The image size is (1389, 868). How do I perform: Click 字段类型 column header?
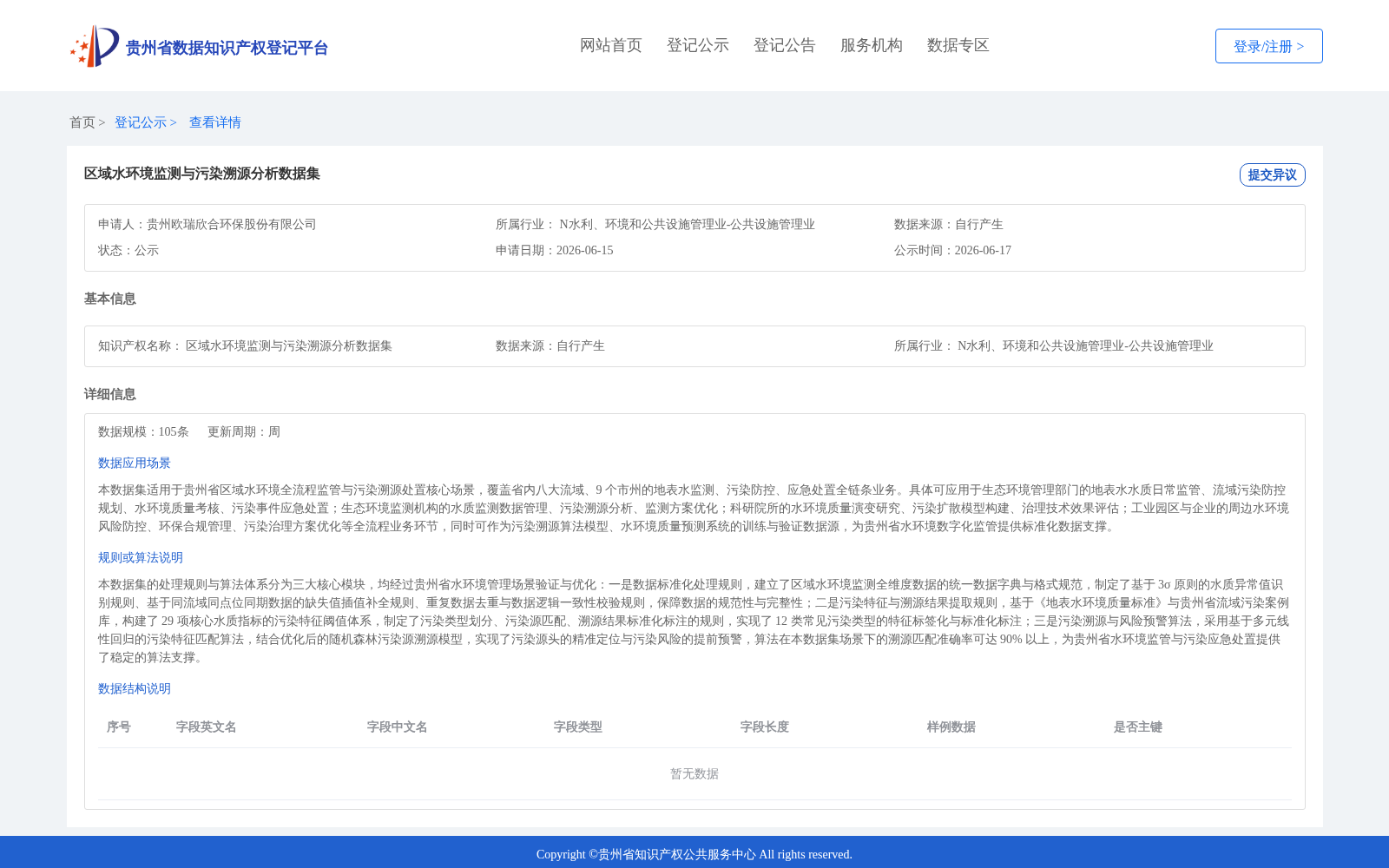578,727
